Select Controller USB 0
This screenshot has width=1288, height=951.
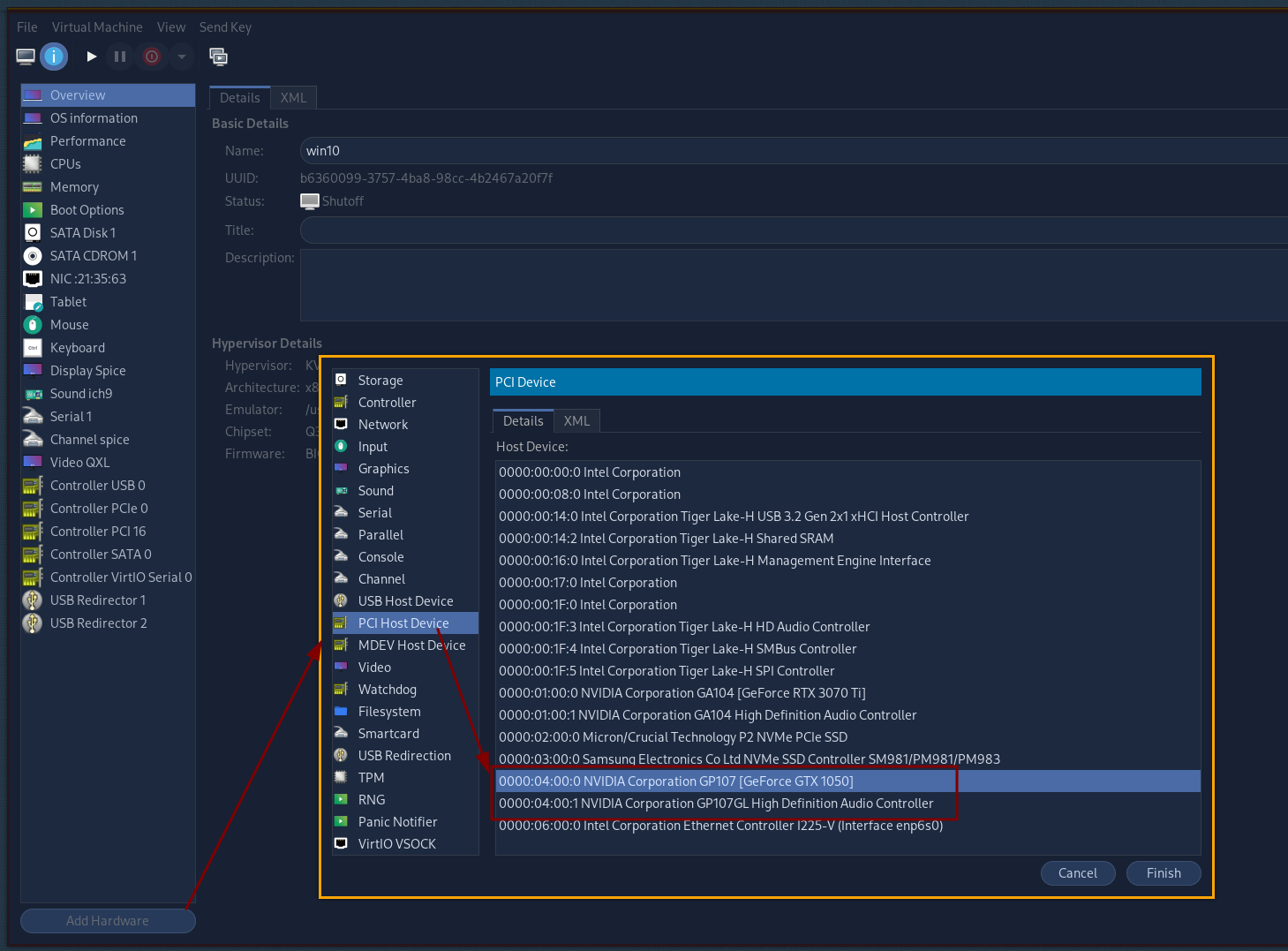click(108, 486)
